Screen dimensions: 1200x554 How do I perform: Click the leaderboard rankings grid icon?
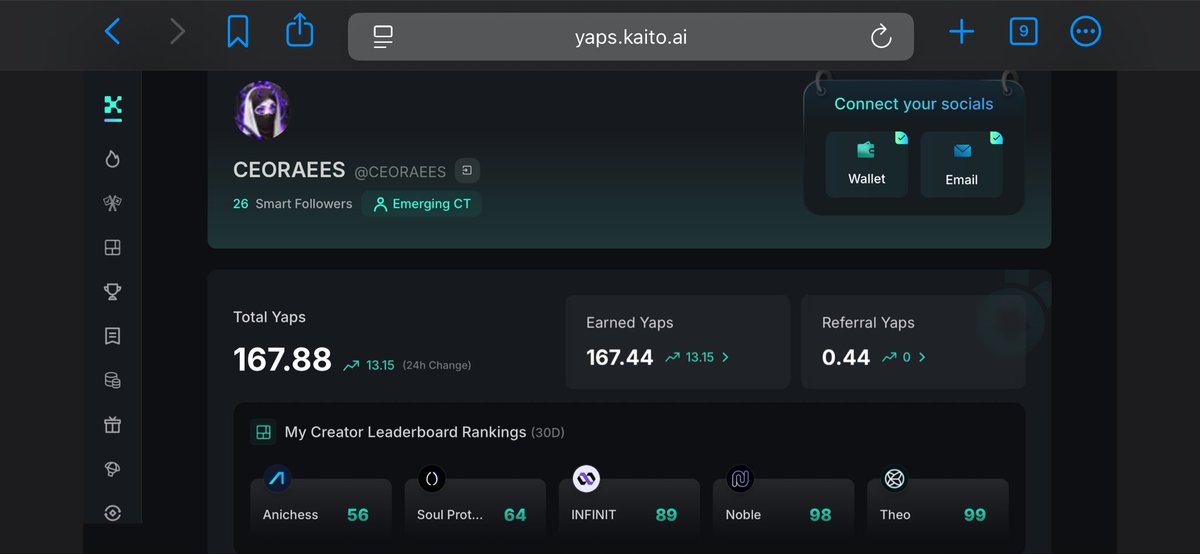point(263,433)
